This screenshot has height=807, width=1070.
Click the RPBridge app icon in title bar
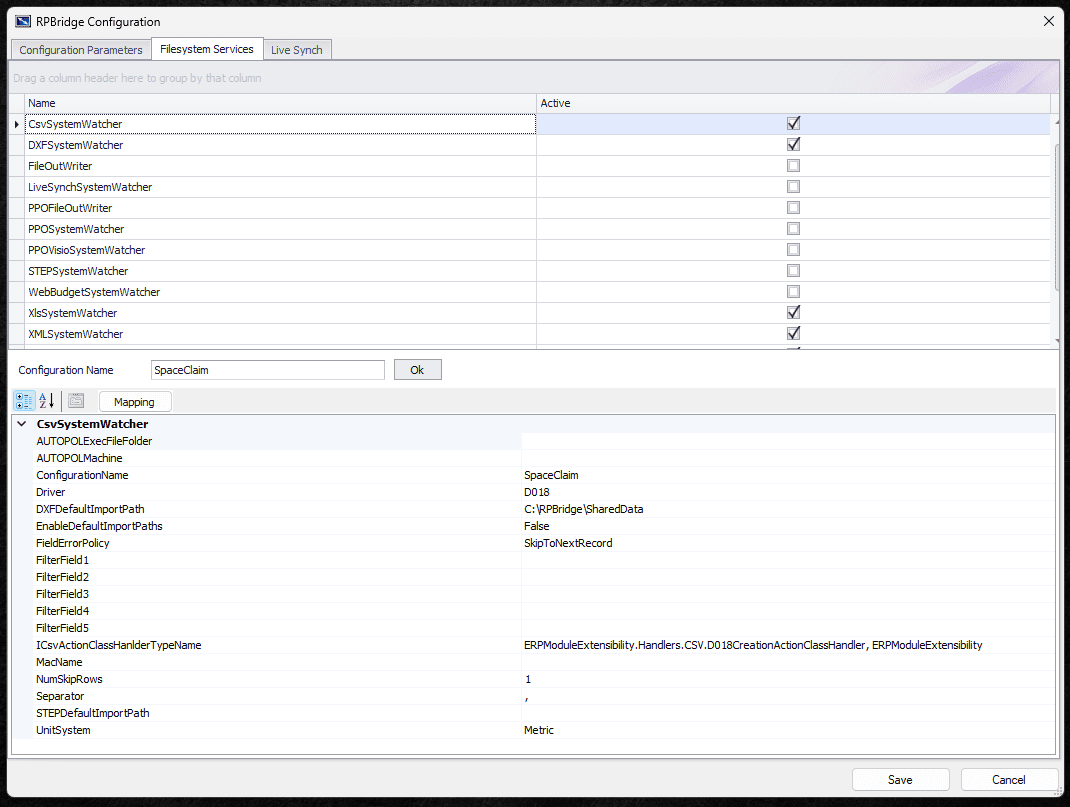tap(23, 21)
